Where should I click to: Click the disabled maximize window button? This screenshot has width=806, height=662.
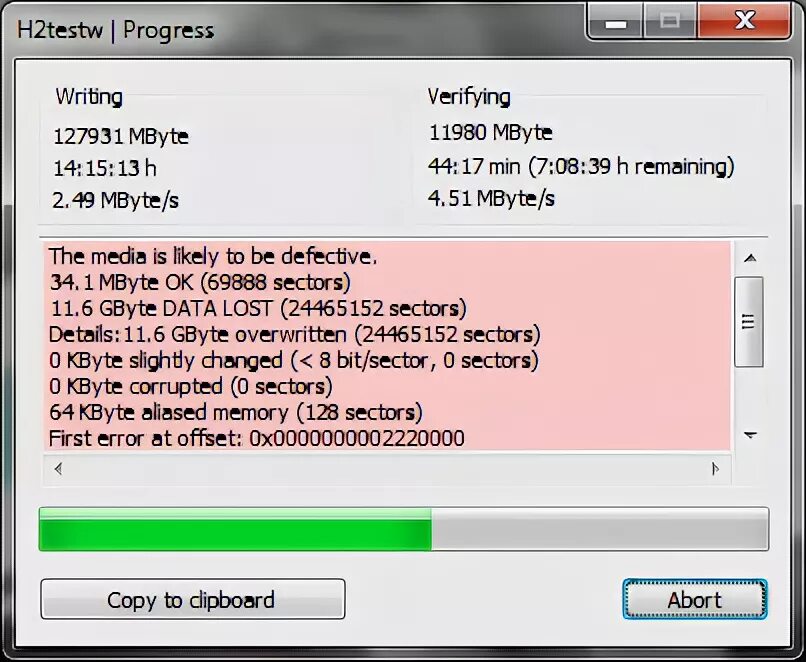(x=670, y=21)
